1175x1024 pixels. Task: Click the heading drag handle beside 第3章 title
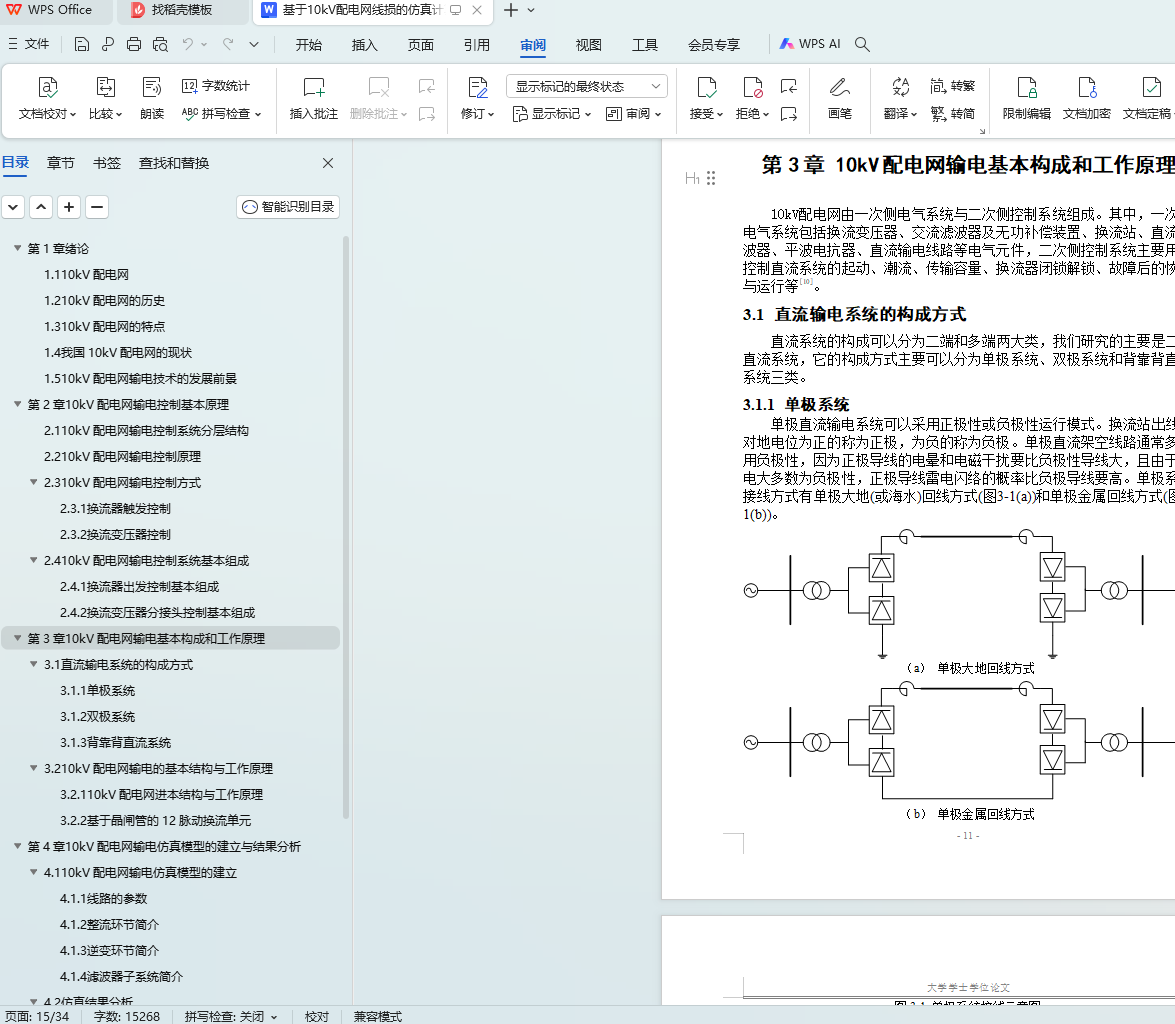pyautogui.click(x=710, y=178)
